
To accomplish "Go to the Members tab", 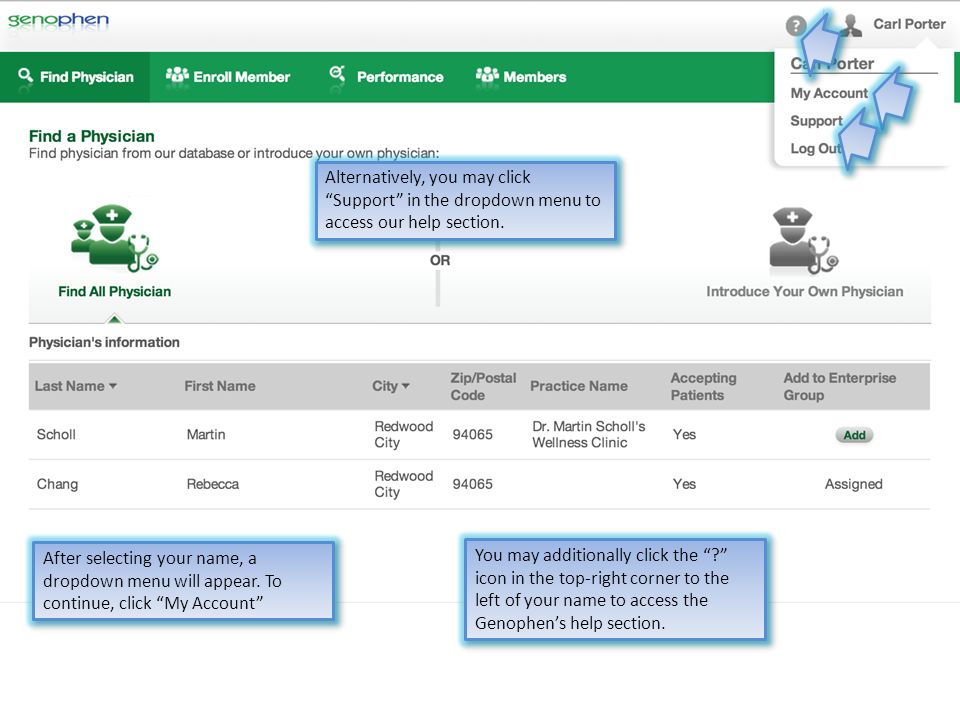I will 521,77.
